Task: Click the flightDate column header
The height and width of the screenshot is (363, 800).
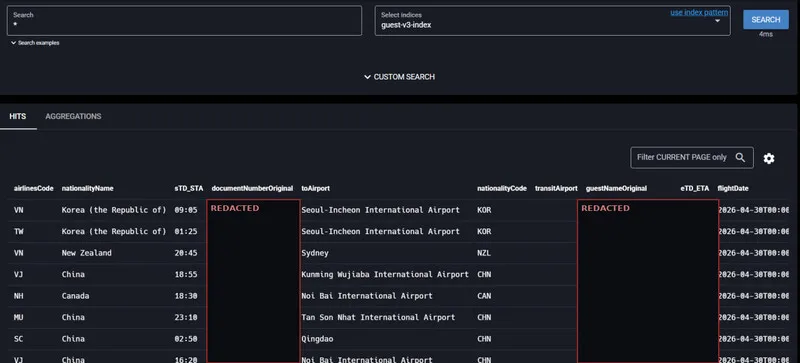Action: point(733,188)
